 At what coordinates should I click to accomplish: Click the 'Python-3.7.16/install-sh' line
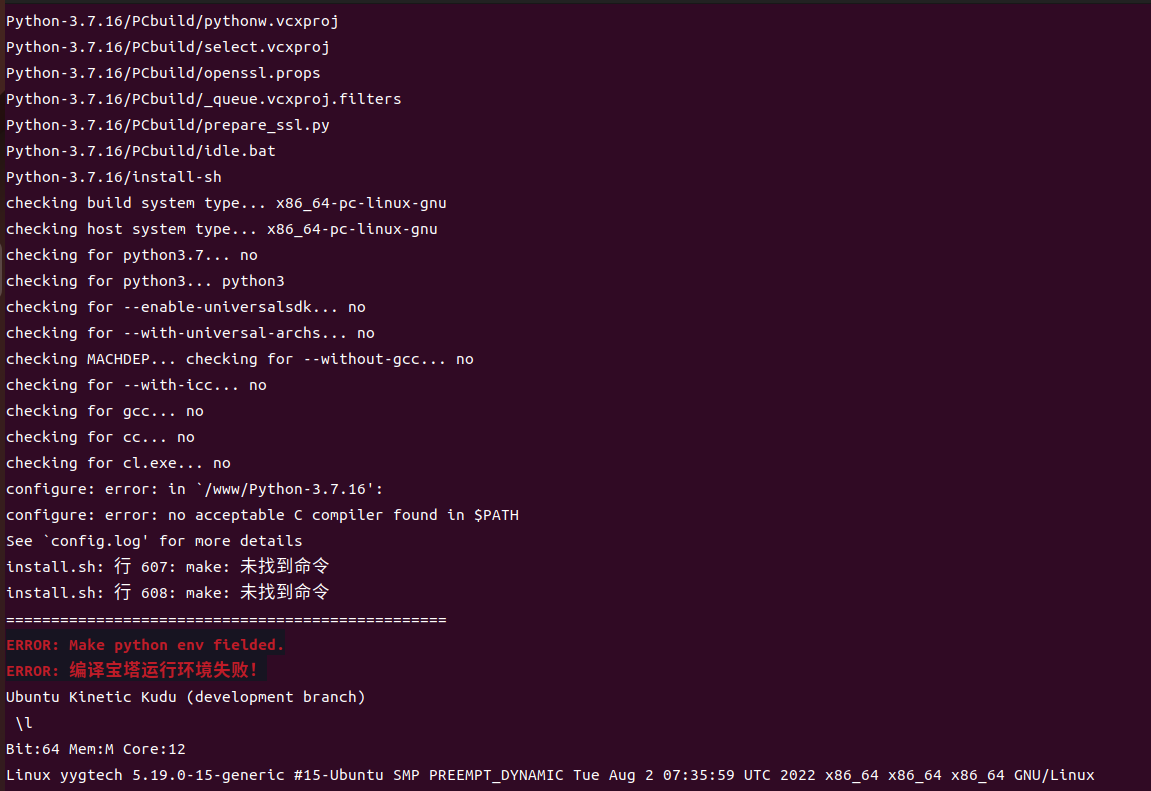(114, 177)
